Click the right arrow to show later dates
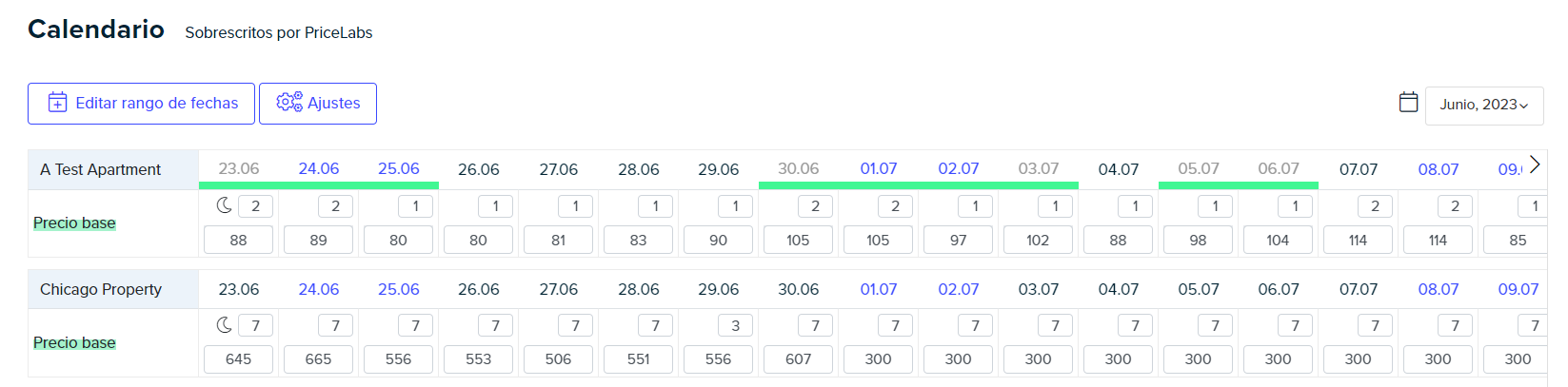Image resolution: width=1568 pixels, height=387 pixels. tap(1534, 164)
